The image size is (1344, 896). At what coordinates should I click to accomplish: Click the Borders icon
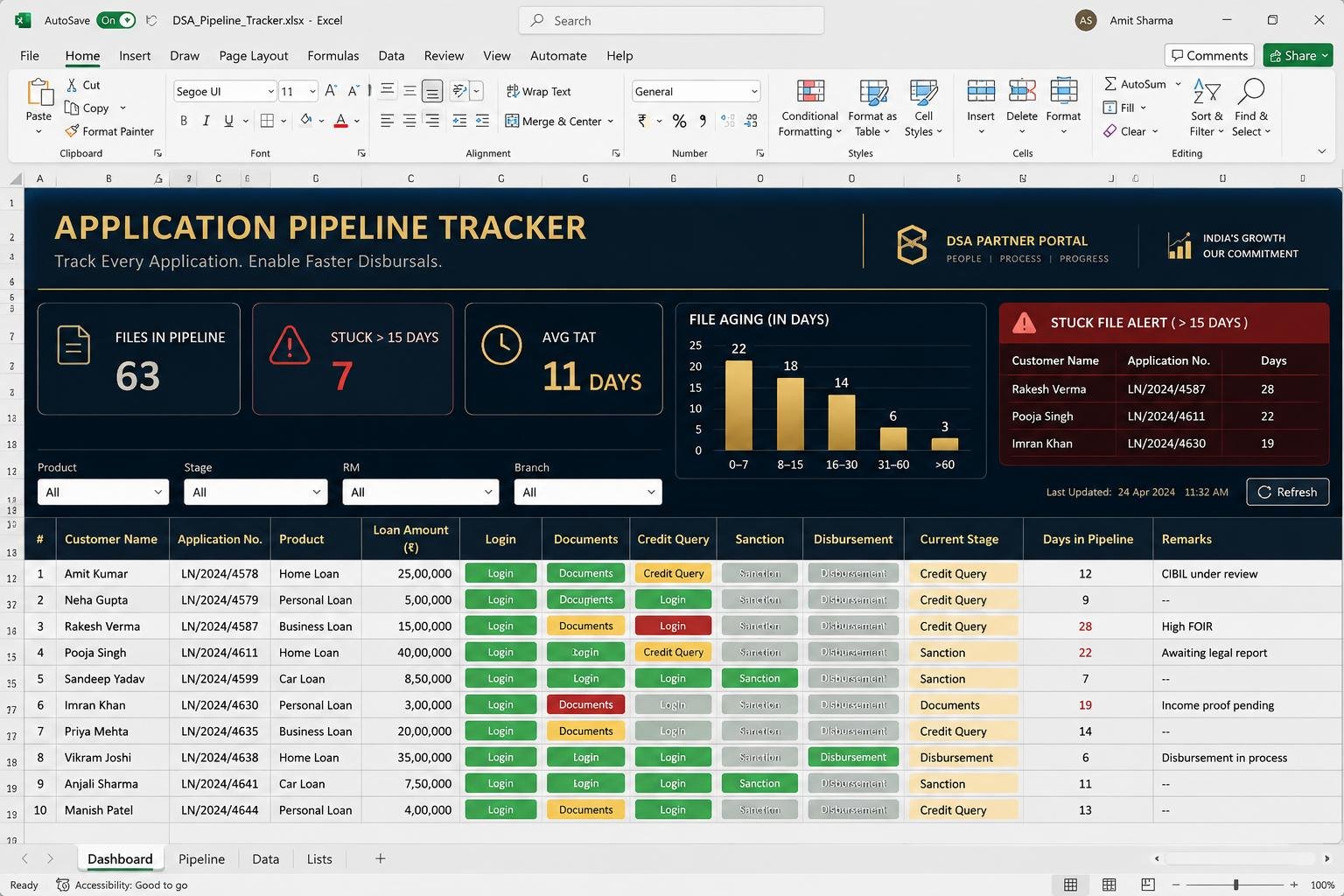[x=268, y=121]
